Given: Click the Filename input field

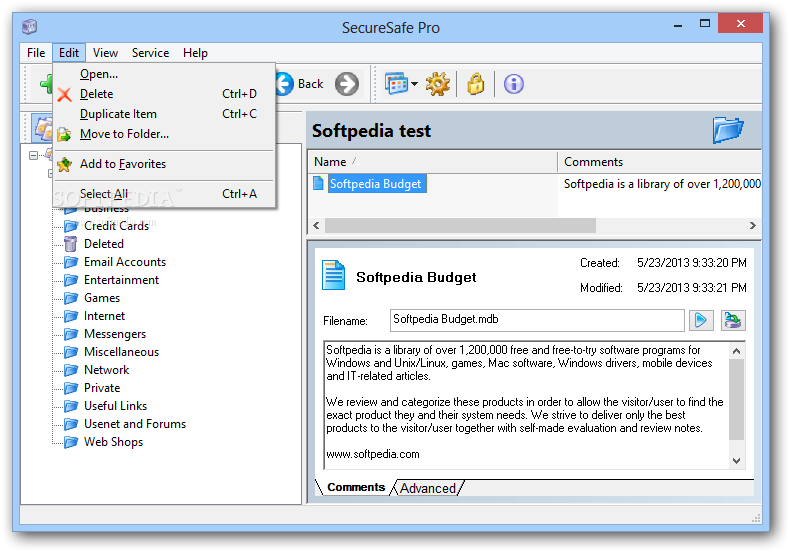Looking at the screenshot, I should pyautogui.click(x=537, y=320).
